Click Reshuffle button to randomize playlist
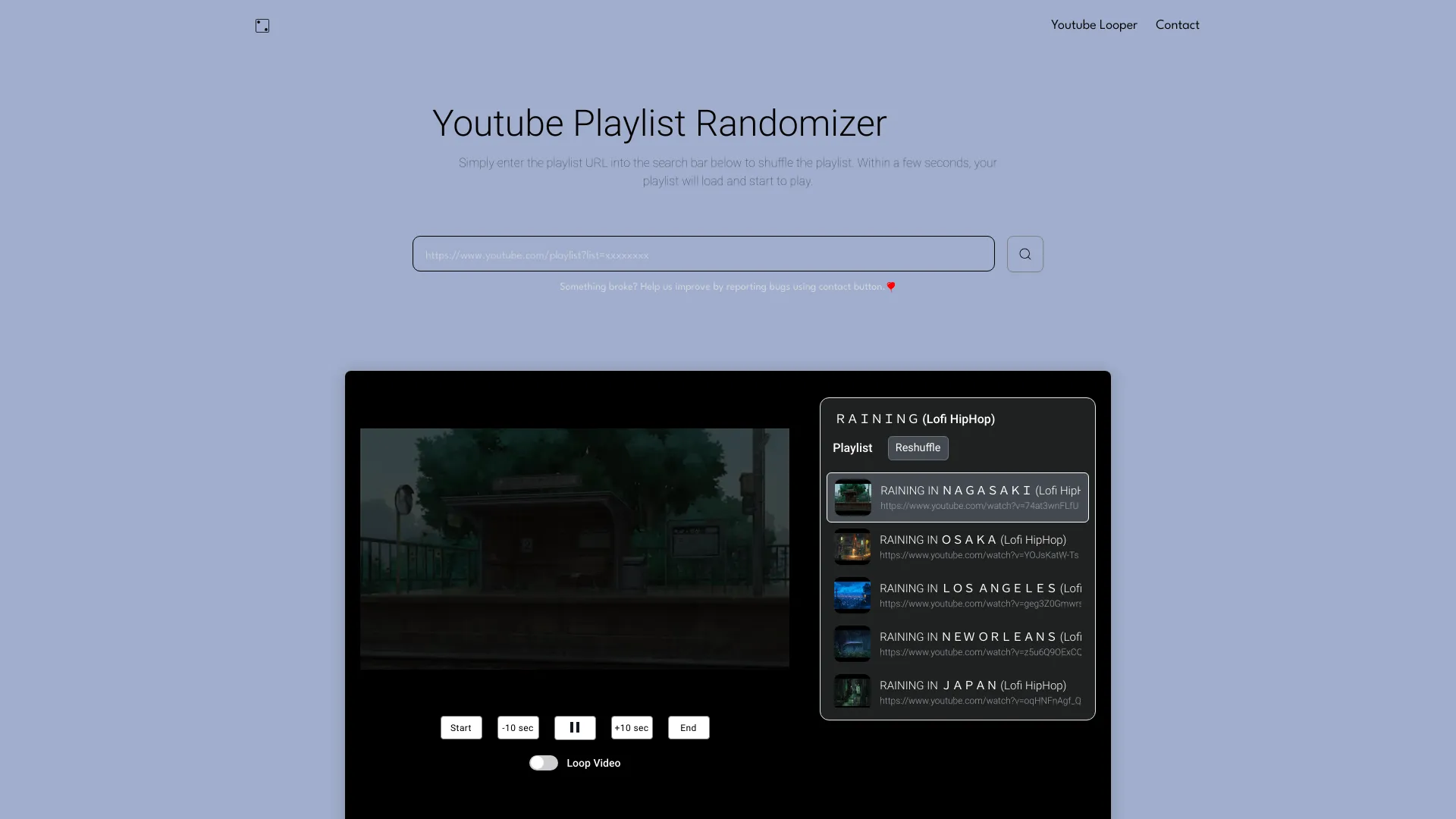 917,447
